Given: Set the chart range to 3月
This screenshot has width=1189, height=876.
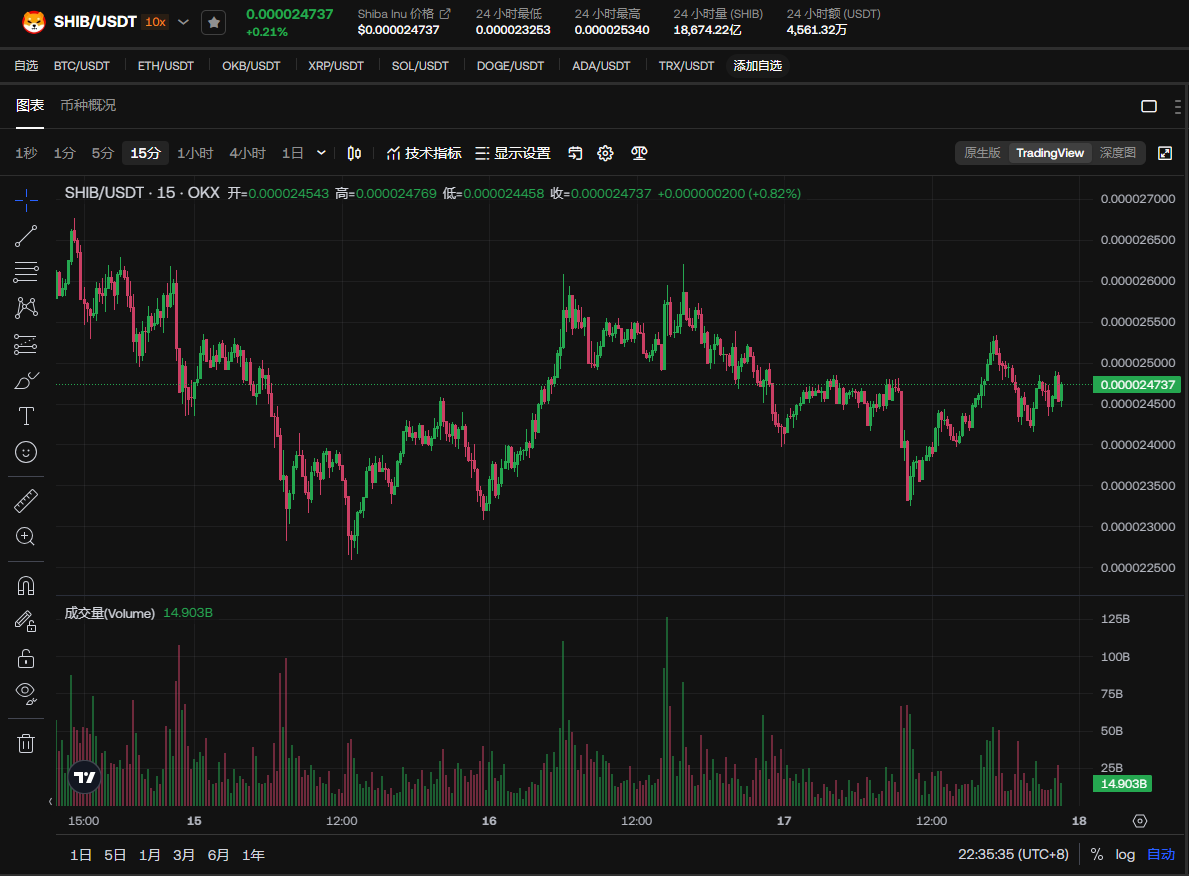Looking at the screenshot, I should click(x=184, y=855).
